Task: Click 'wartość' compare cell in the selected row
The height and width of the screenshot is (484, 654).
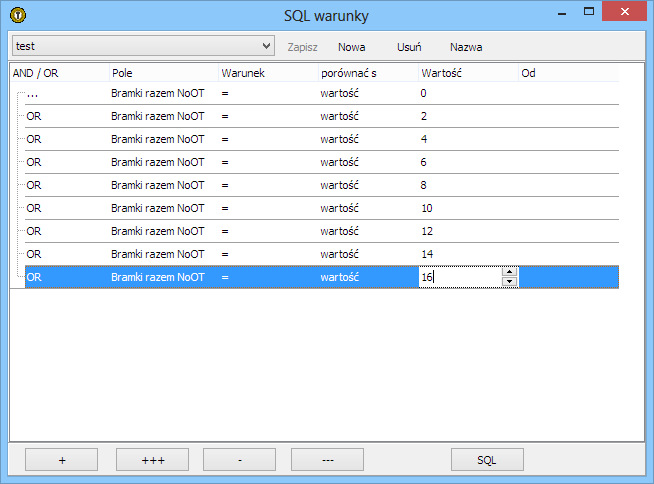Action: tap(340, 277)
